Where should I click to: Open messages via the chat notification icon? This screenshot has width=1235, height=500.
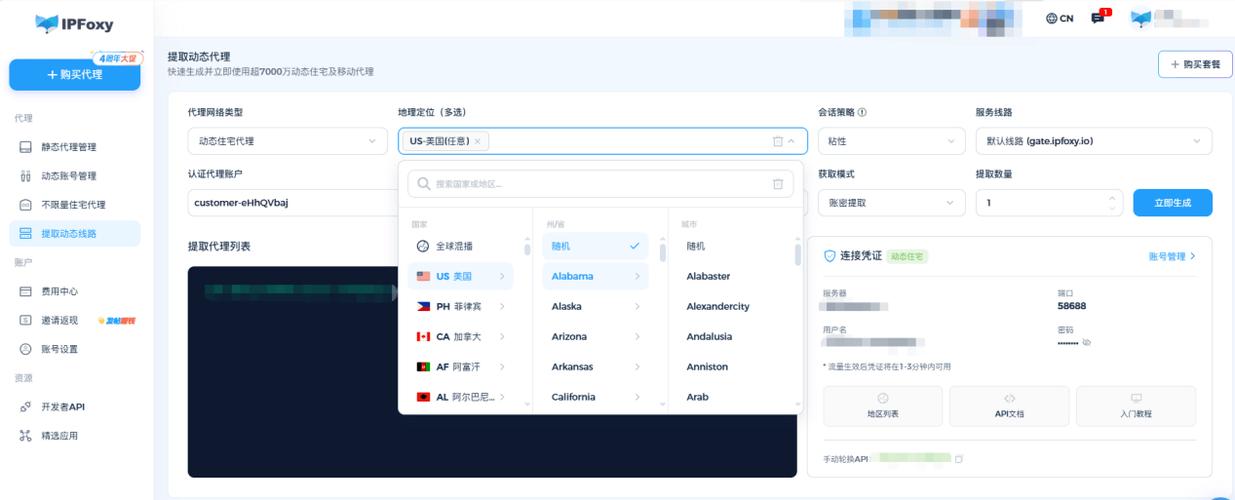point(1099,17)
